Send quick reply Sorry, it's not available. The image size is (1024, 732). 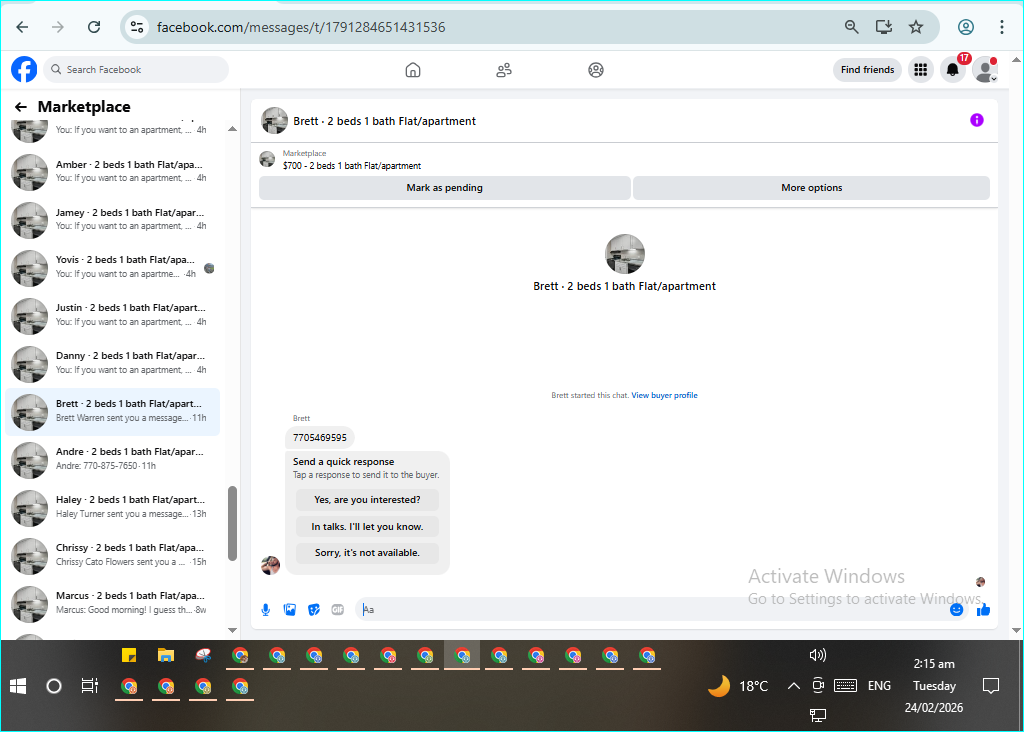point(367,552)
